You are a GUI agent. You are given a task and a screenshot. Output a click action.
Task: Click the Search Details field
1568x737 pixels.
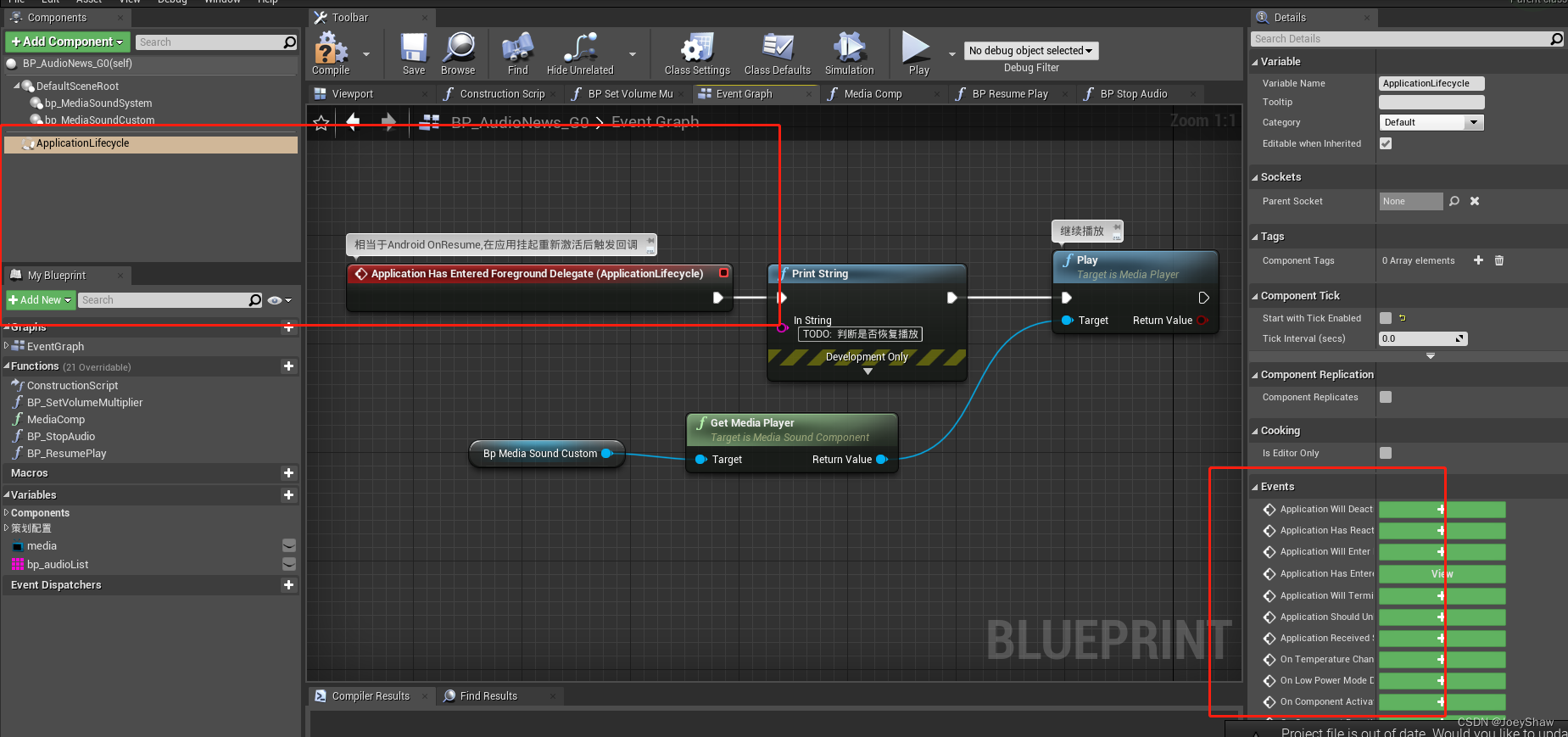1407,39
